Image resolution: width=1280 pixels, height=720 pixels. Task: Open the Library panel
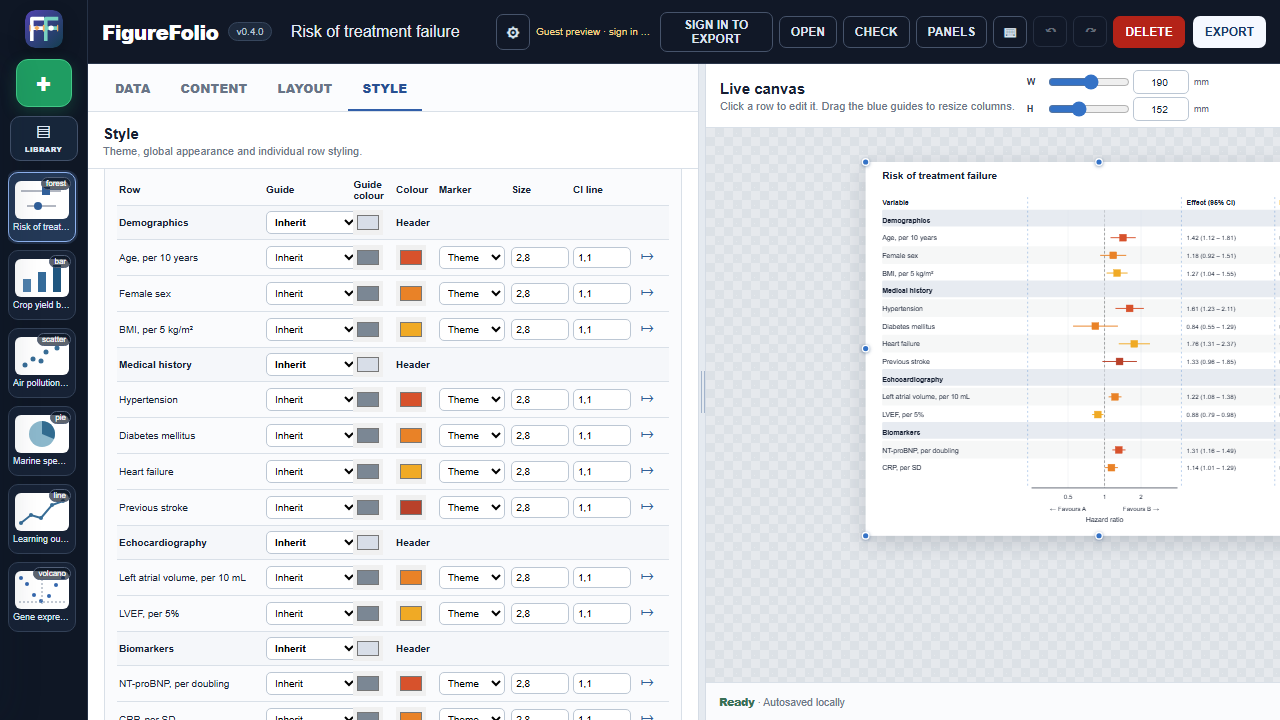(x=43, y=138)
